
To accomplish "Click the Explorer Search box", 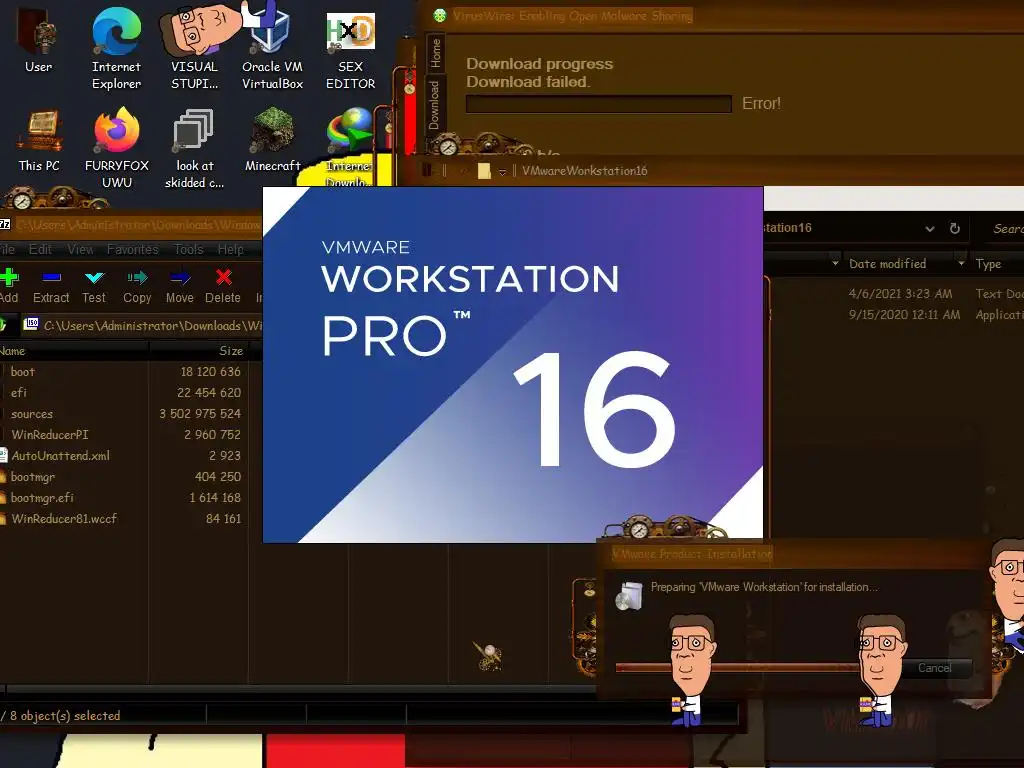I will (x=1000, y=229).
